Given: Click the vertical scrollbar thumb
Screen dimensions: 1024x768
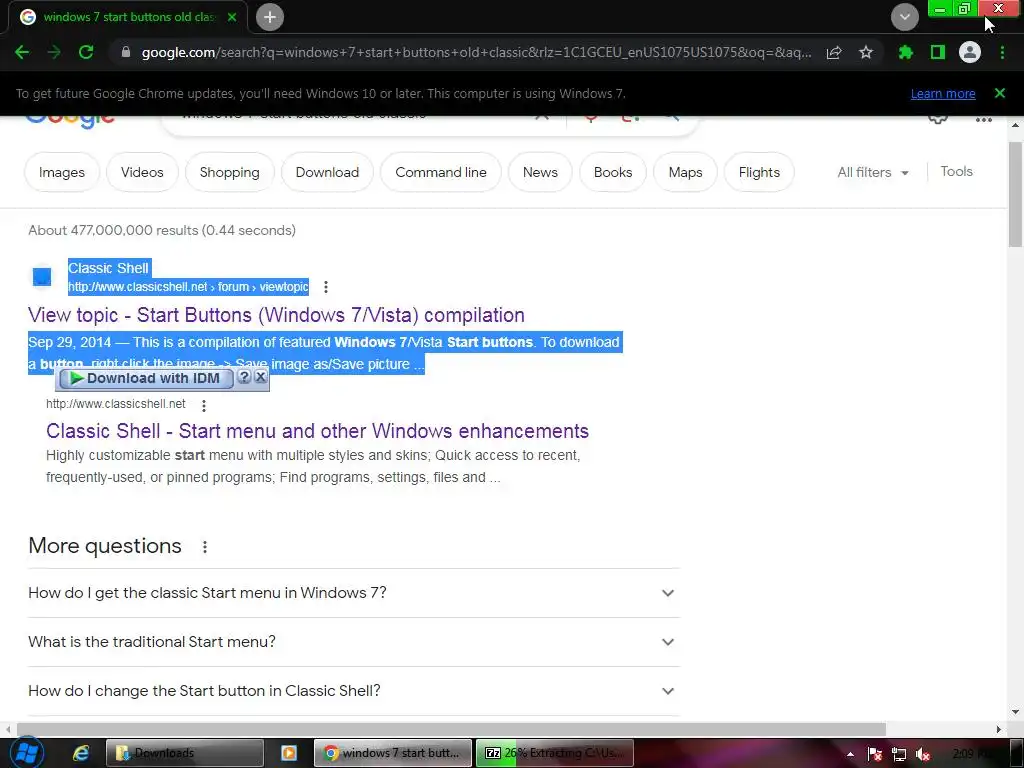Looking at the screenshot, I should [x=1016, y=194].
